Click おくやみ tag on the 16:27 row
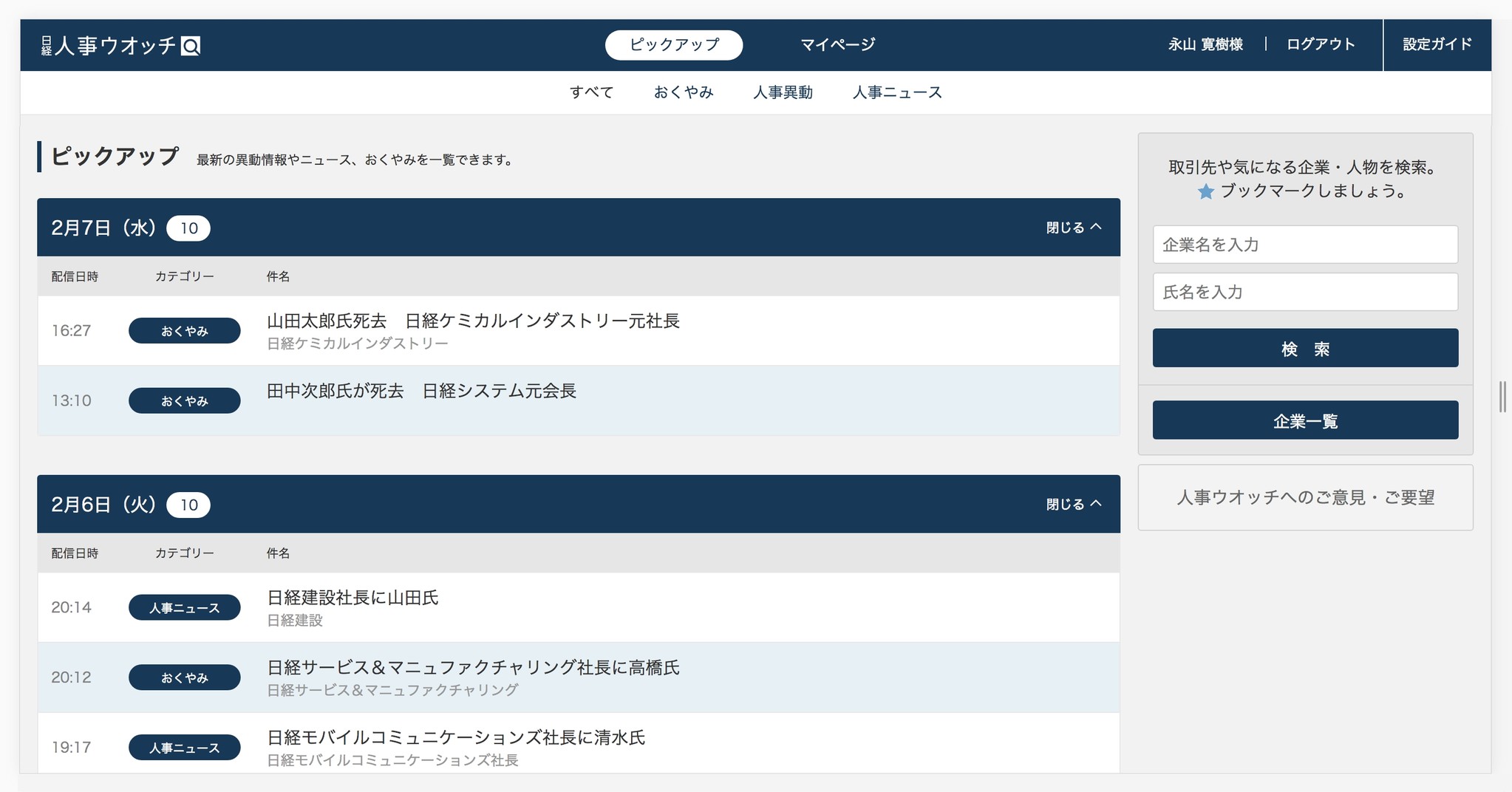The image size is (1512, 792). click(x=185, y=331)
